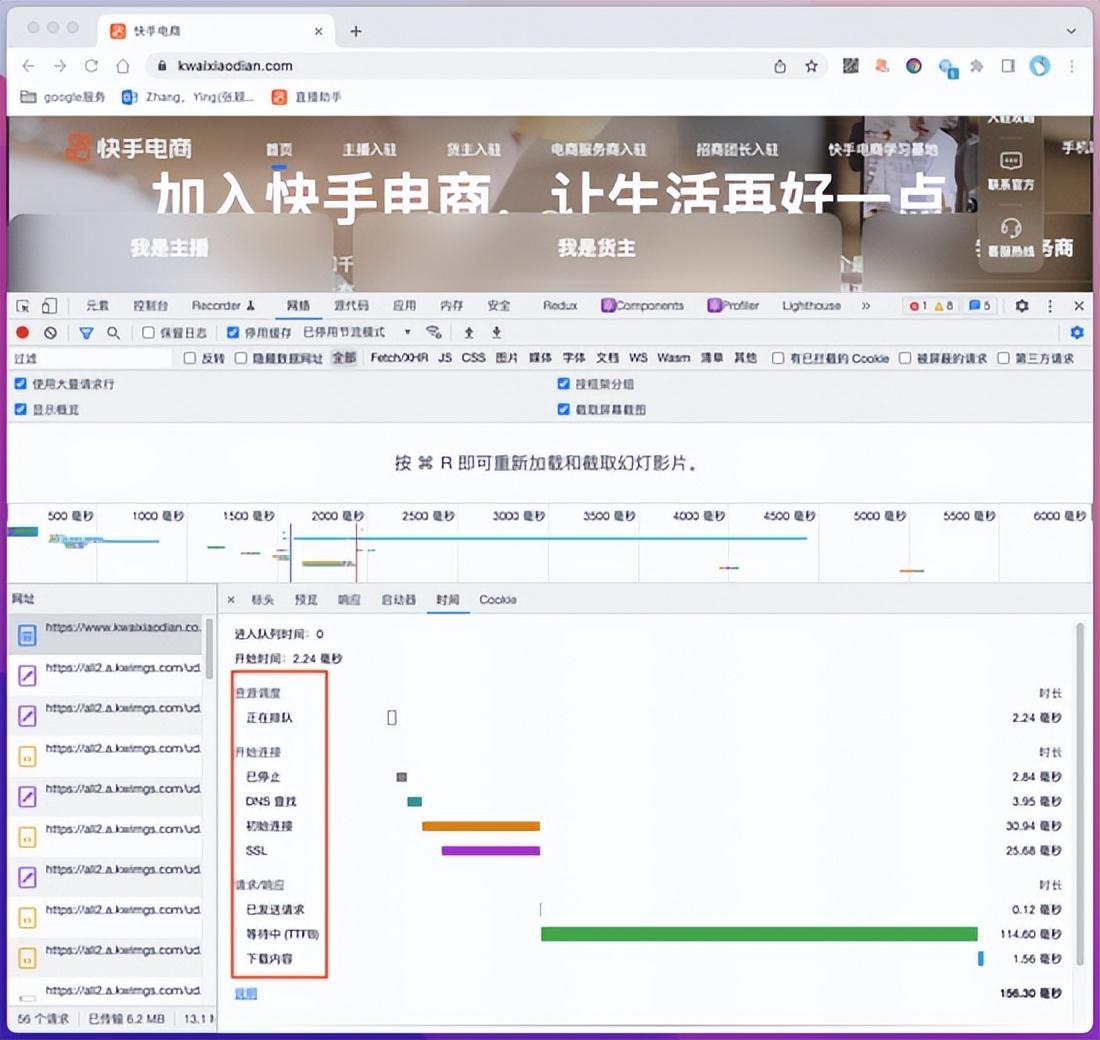Click the red error count badge
Screen dimensions: 1100x1040
click(x=918, y=306)
